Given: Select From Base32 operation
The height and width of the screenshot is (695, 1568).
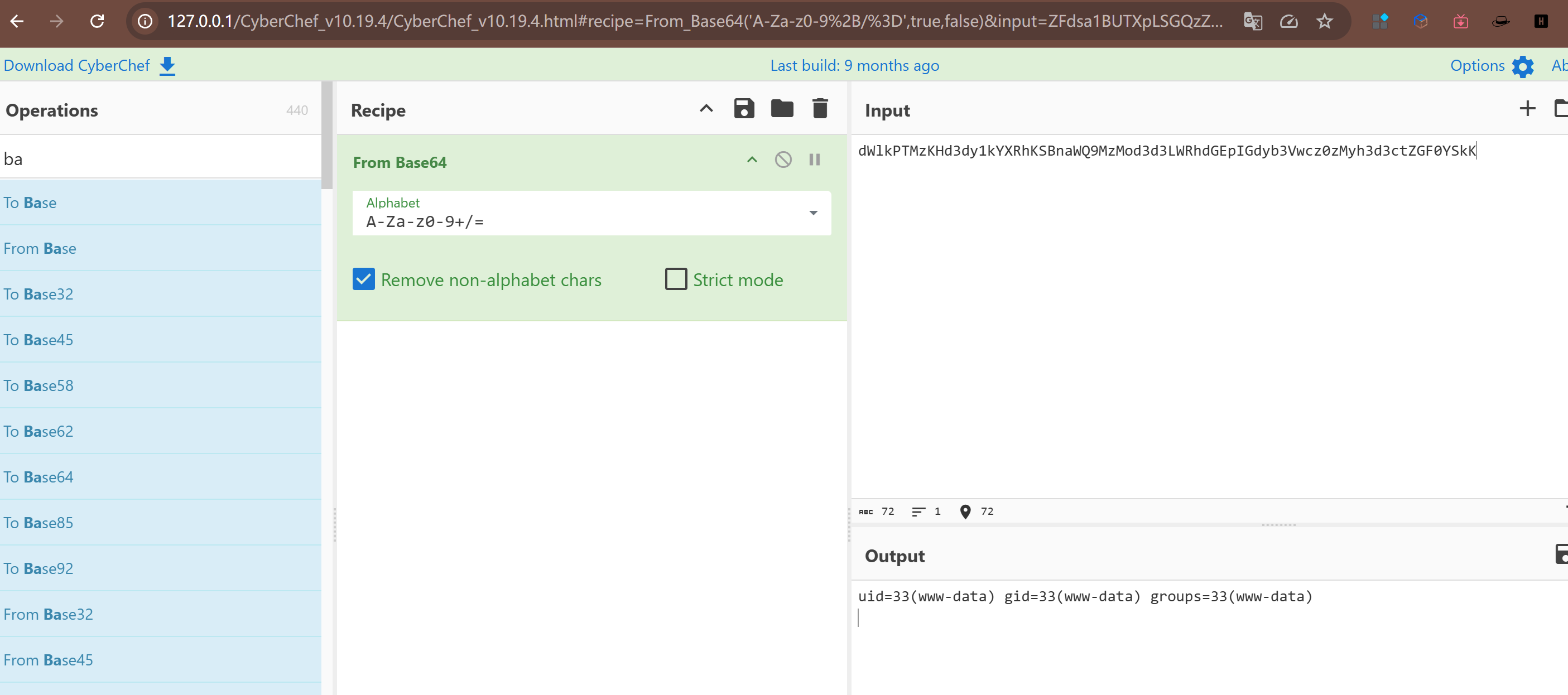Looking at the screenshot, I should tap(161, 614).
